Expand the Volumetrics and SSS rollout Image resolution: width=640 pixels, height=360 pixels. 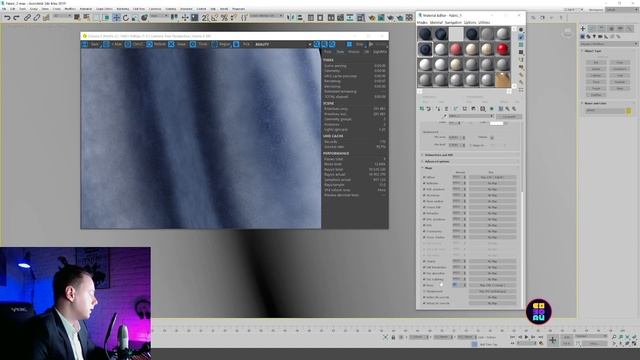pos(470,155)
